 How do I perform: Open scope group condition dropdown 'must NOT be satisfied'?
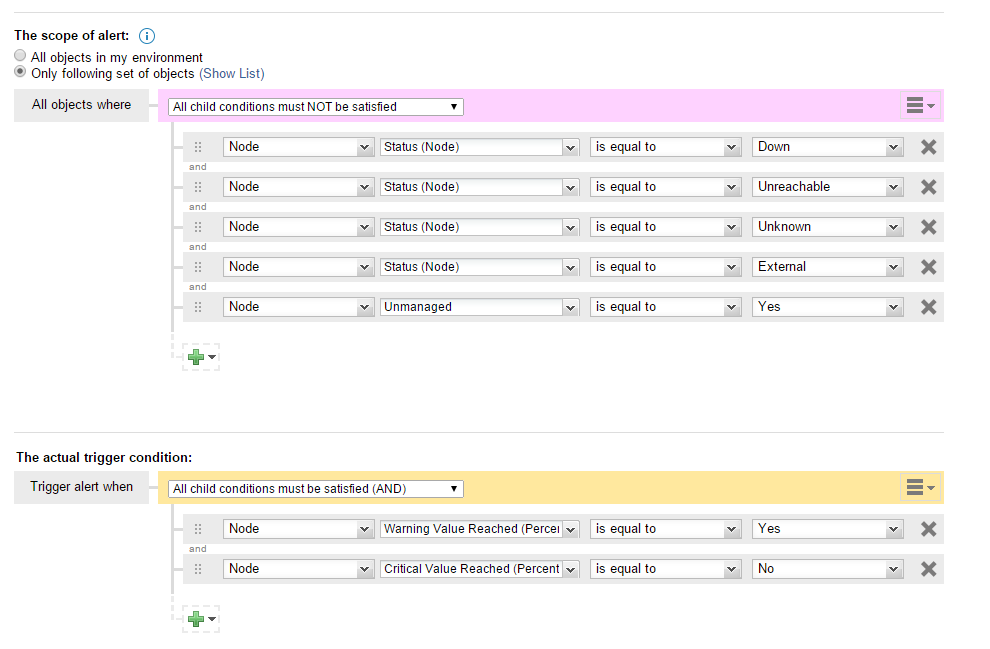[x=316, y=107]
